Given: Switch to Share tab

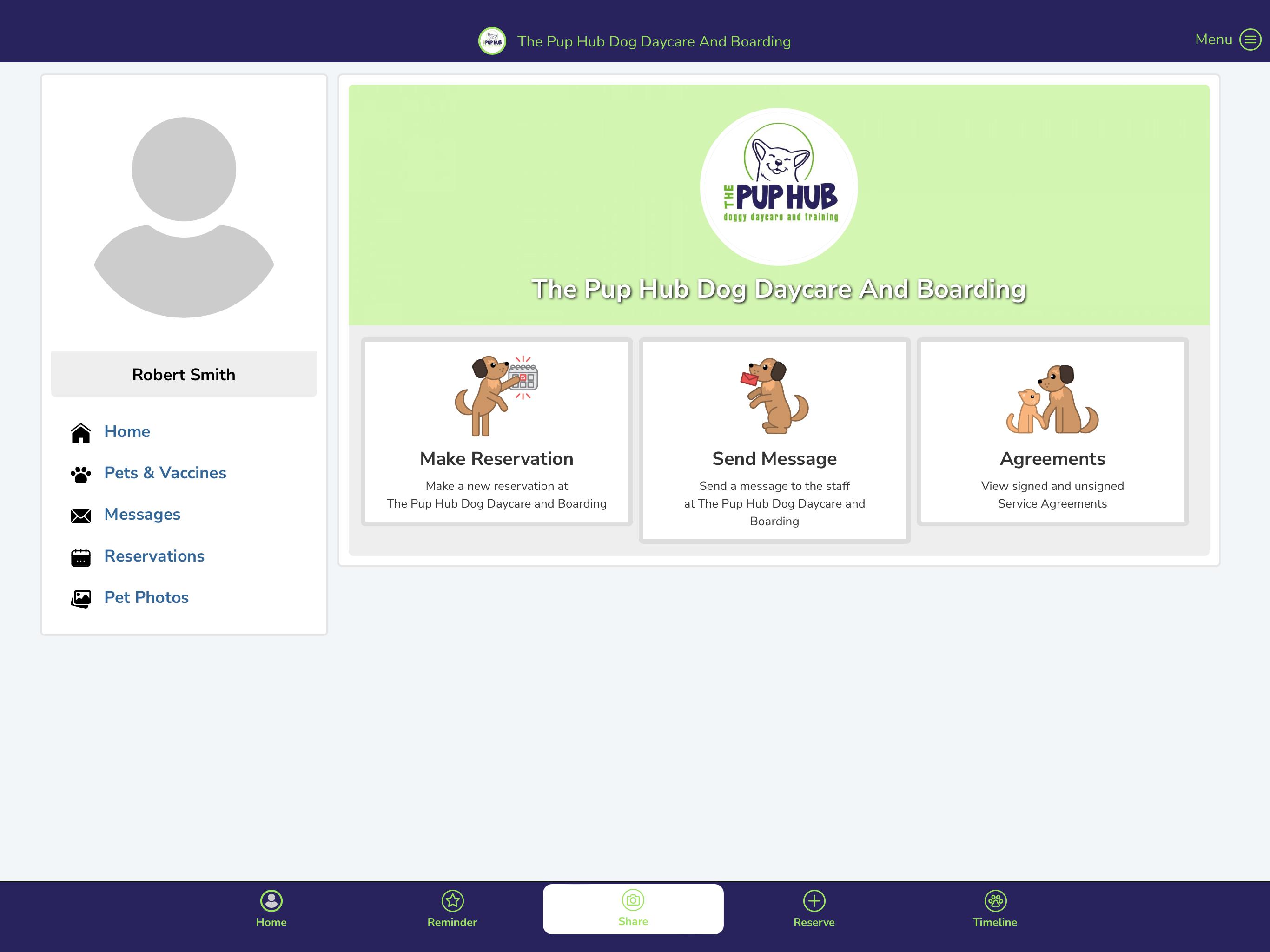Looking at the screenshot, I should tap(633, 909).
